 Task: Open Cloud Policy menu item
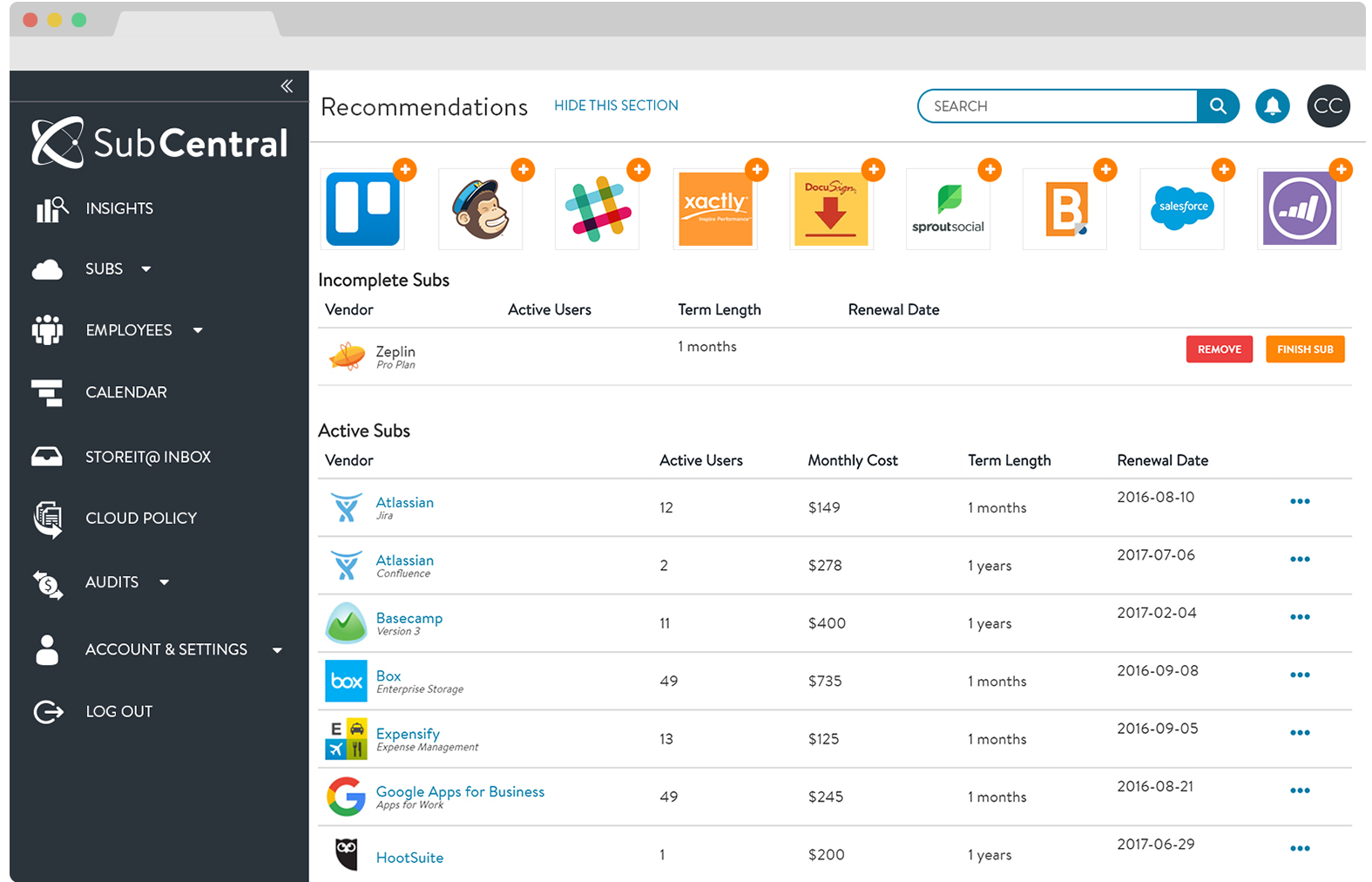coord(141,519)
